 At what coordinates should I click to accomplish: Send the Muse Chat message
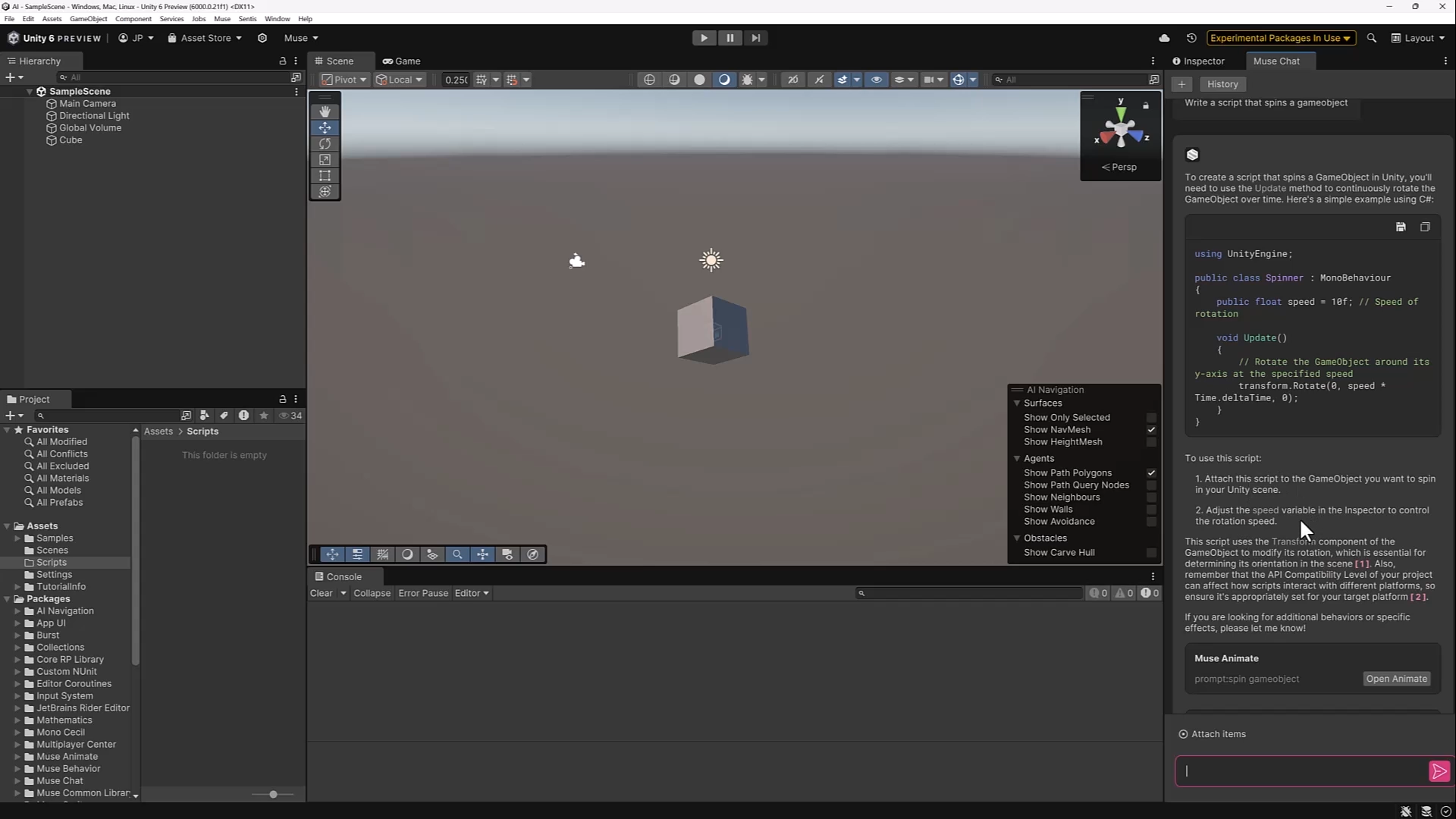click(1439, 771)
